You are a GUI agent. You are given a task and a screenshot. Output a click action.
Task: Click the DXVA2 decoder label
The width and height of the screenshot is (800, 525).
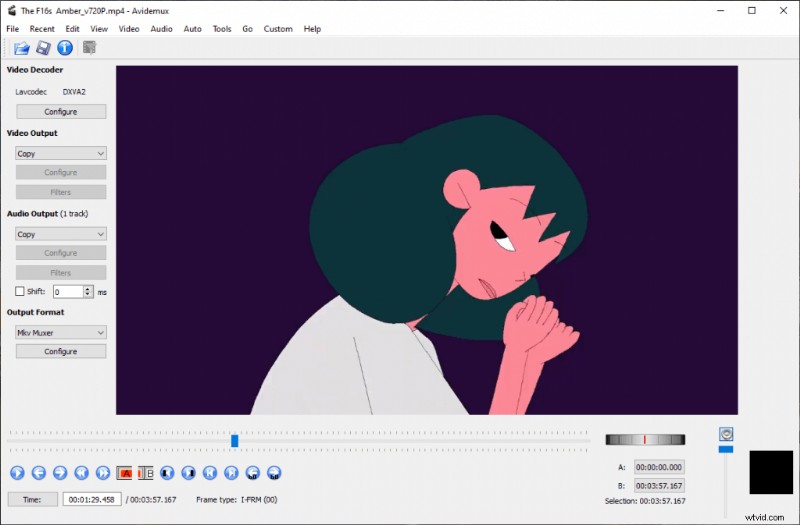tap(74, 92)
